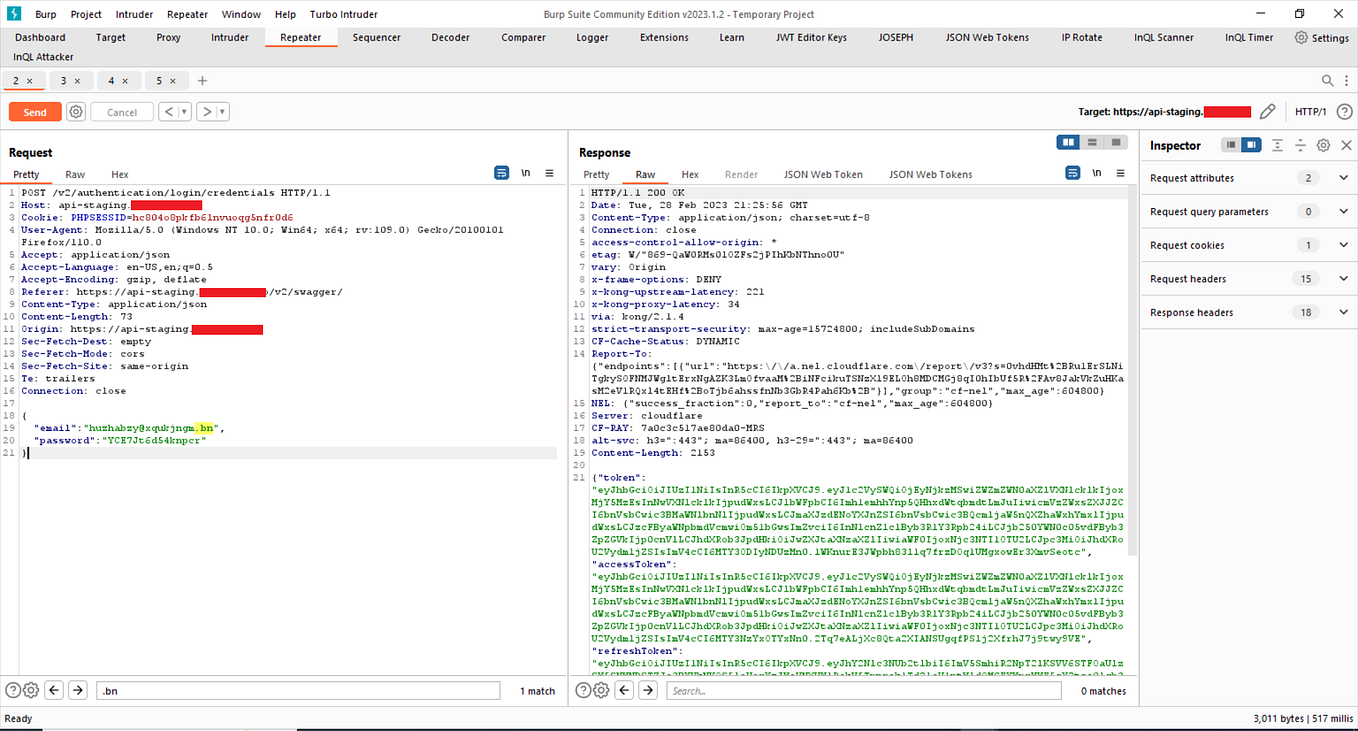Click the Burp Suite logo icon
Viewport: 1358px width, 731px height.
pos(11,14)
